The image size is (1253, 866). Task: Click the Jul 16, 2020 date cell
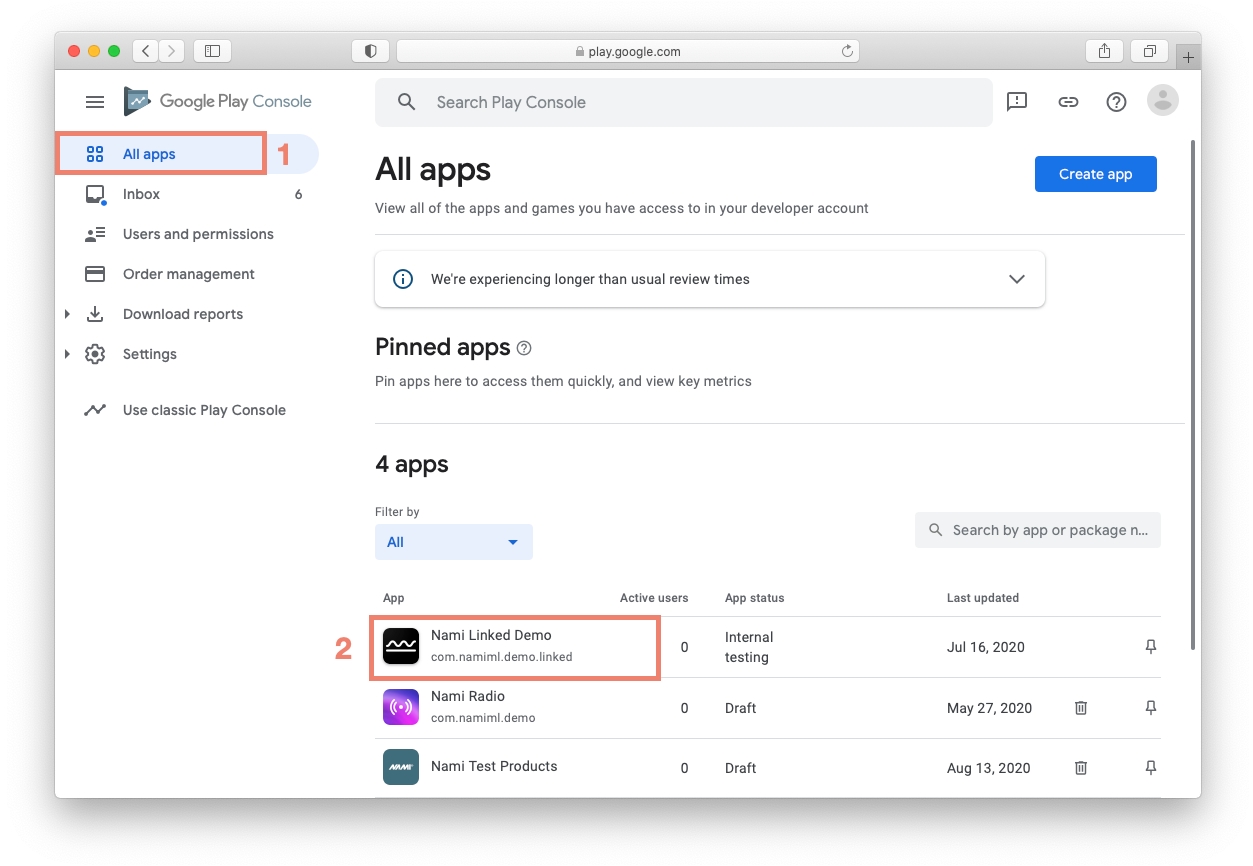pos(986,647)
